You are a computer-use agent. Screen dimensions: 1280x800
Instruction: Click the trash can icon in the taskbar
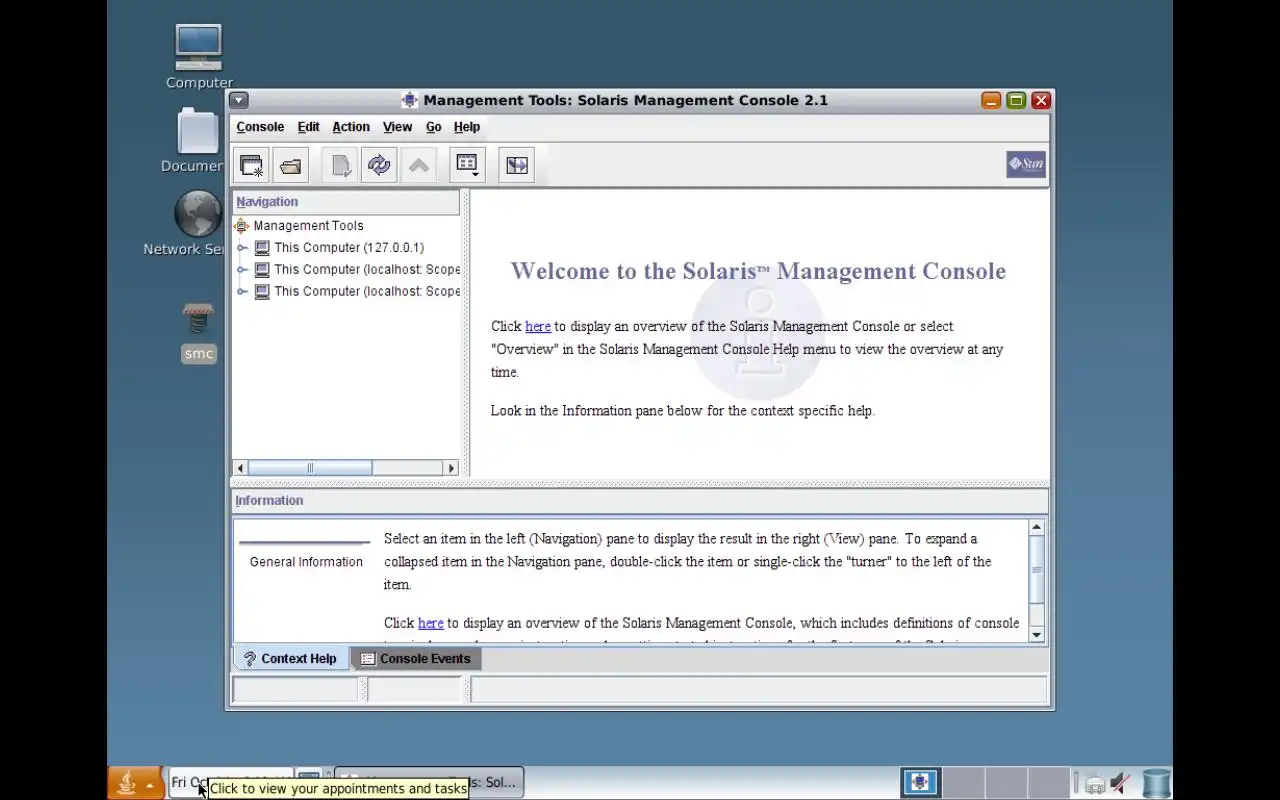(x=1157, y=783)
